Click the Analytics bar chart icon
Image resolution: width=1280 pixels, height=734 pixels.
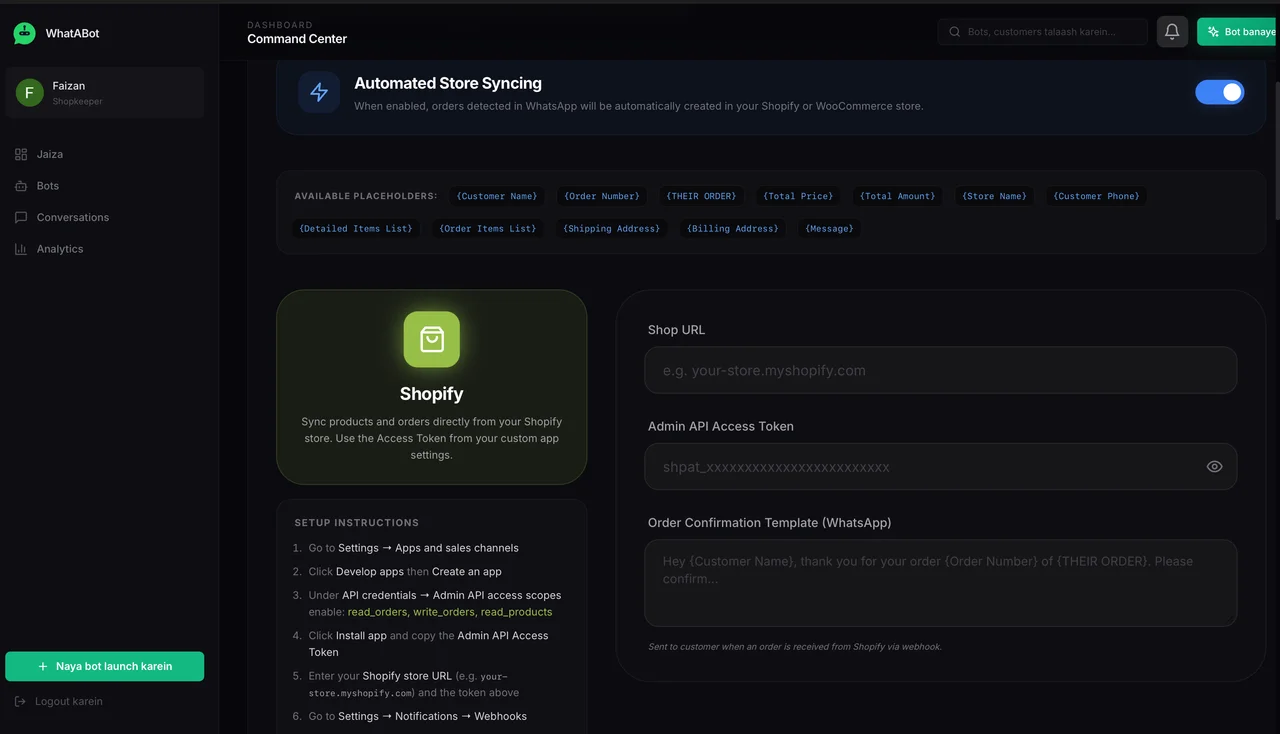(x=21, y=249)
